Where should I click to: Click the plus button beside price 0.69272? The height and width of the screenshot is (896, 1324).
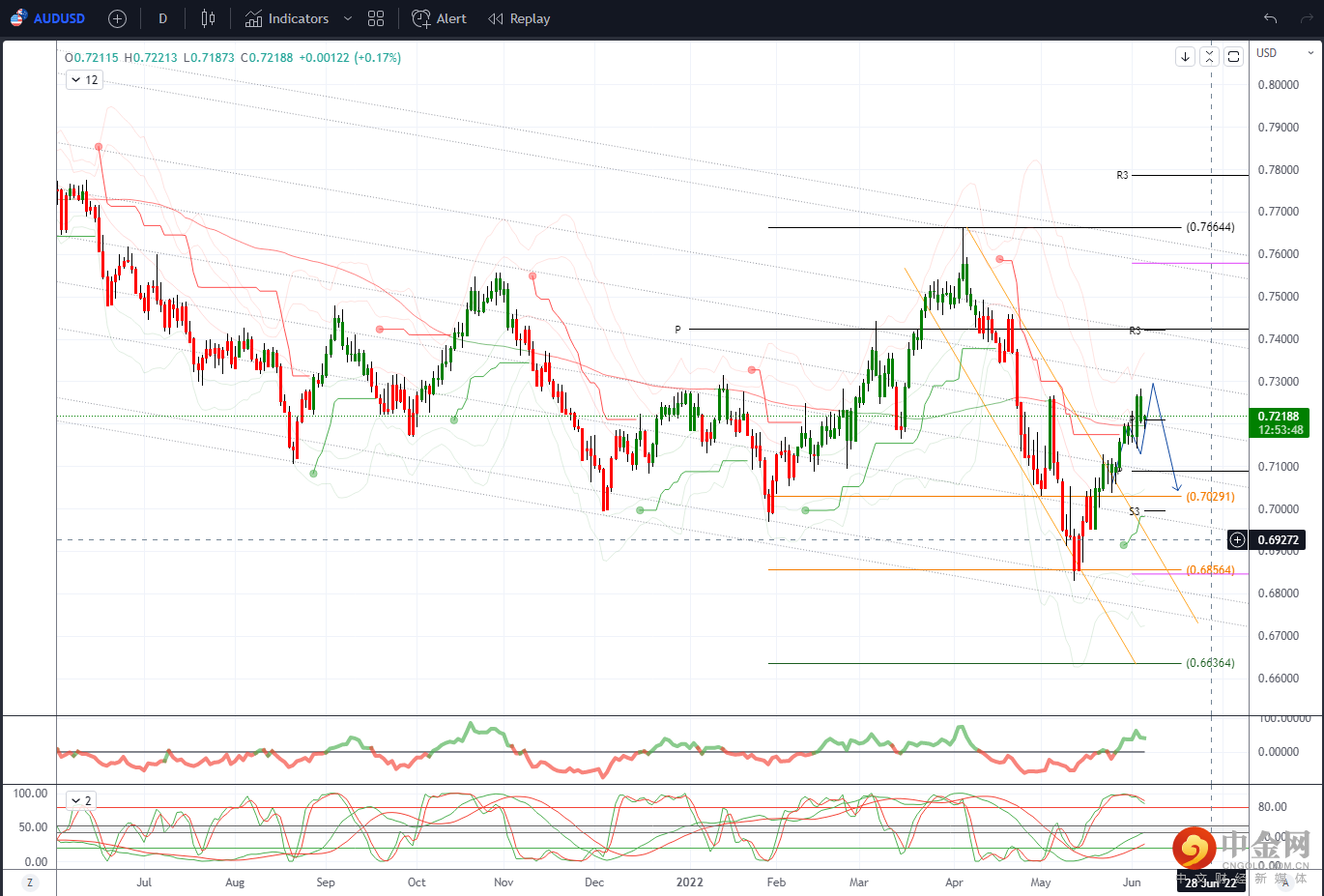coord(1237,540)
